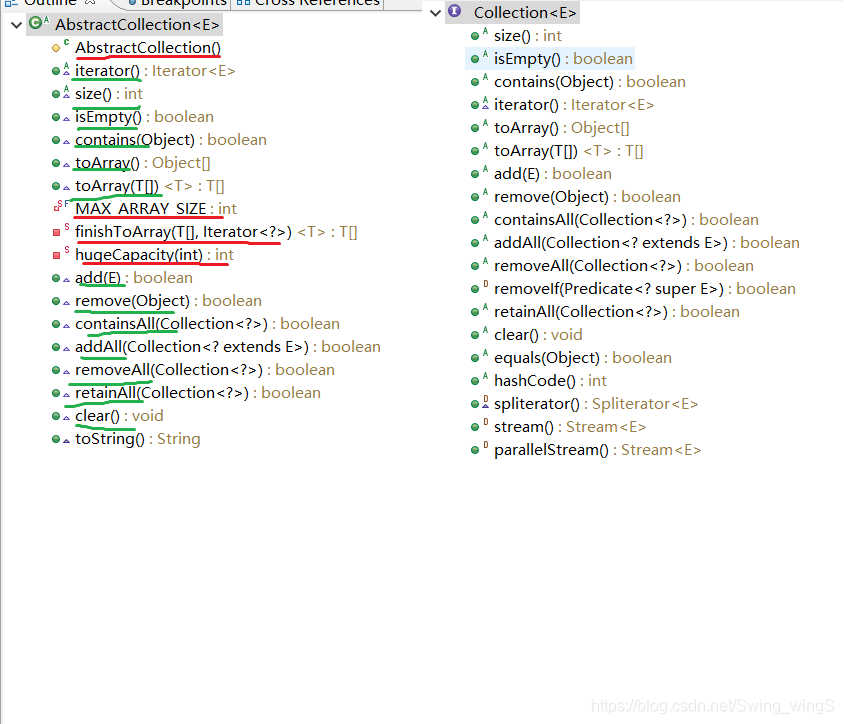Select parallelStream() : Stream<E> method
This screenshot has width=844, height=724.
pyautogui.click(x=597, y=450)
